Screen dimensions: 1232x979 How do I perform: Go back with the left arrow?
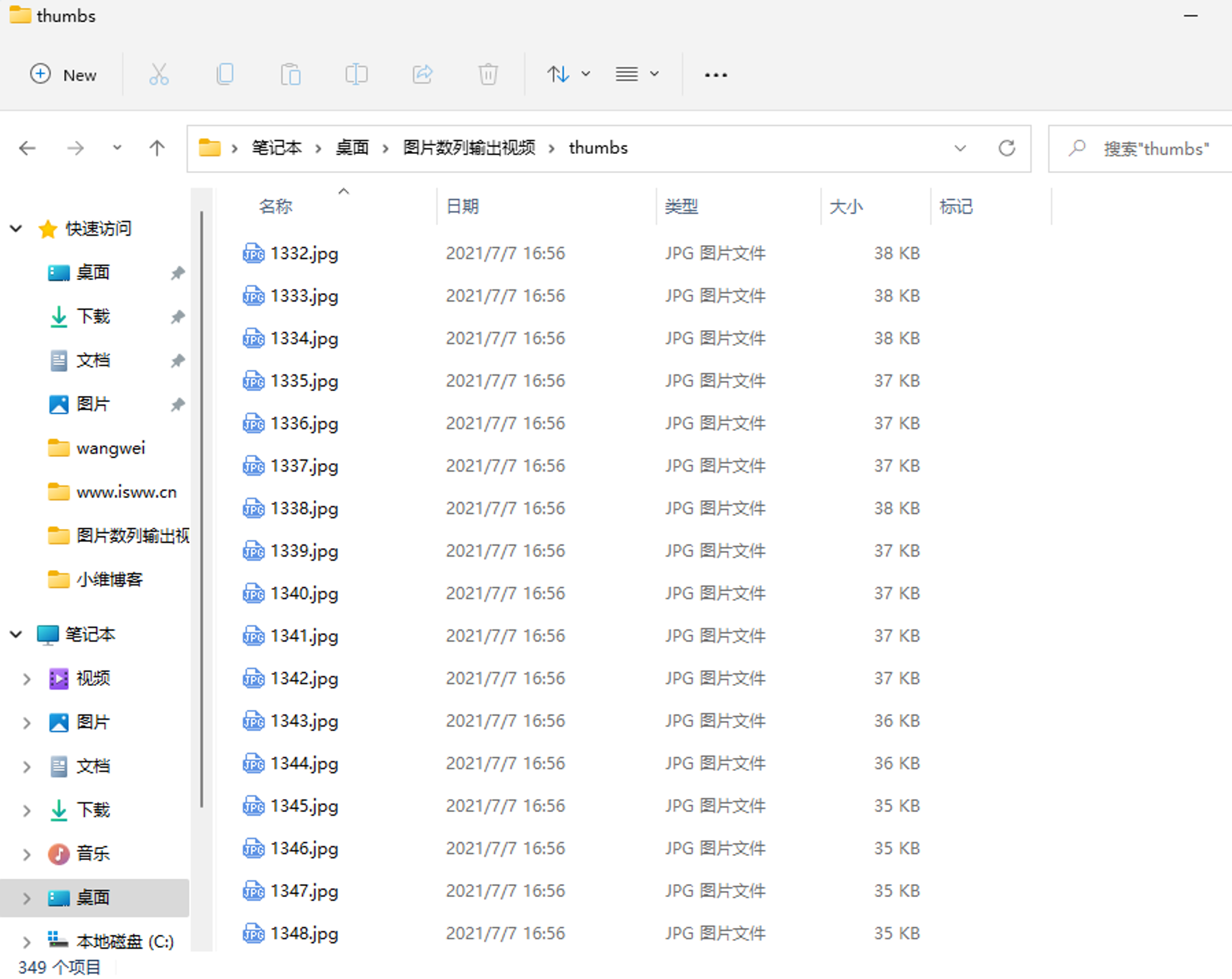pos(27,148)
